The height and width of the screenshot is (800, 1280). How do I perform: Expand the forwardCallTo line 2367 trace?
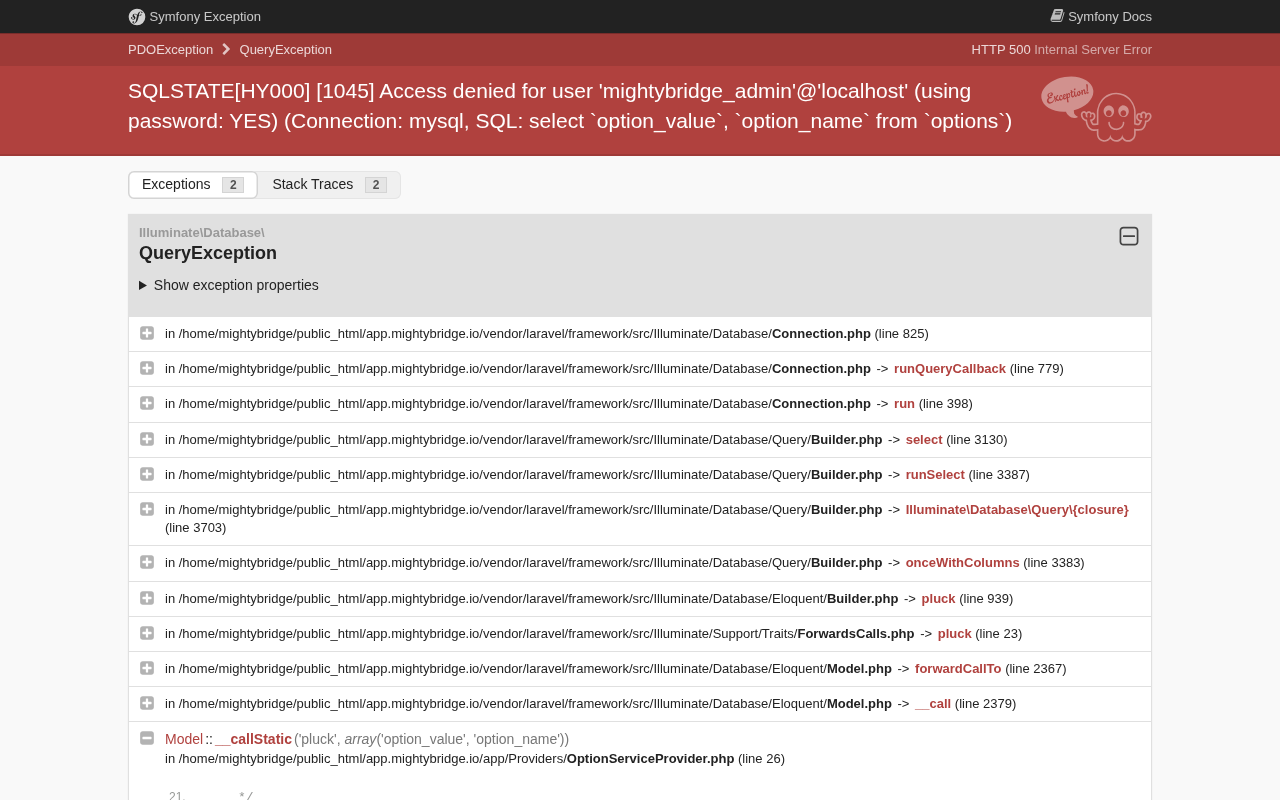tap(147, 668)
